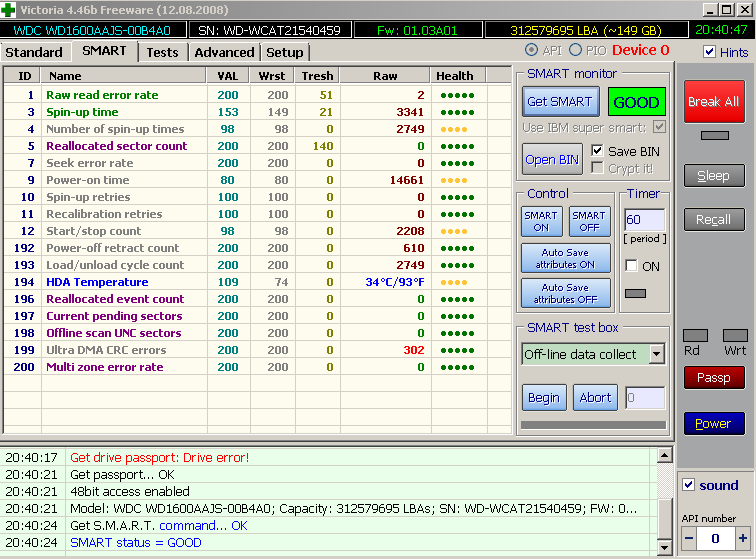Click the API number value field
756x559 pixels.
tap(716, 538)
